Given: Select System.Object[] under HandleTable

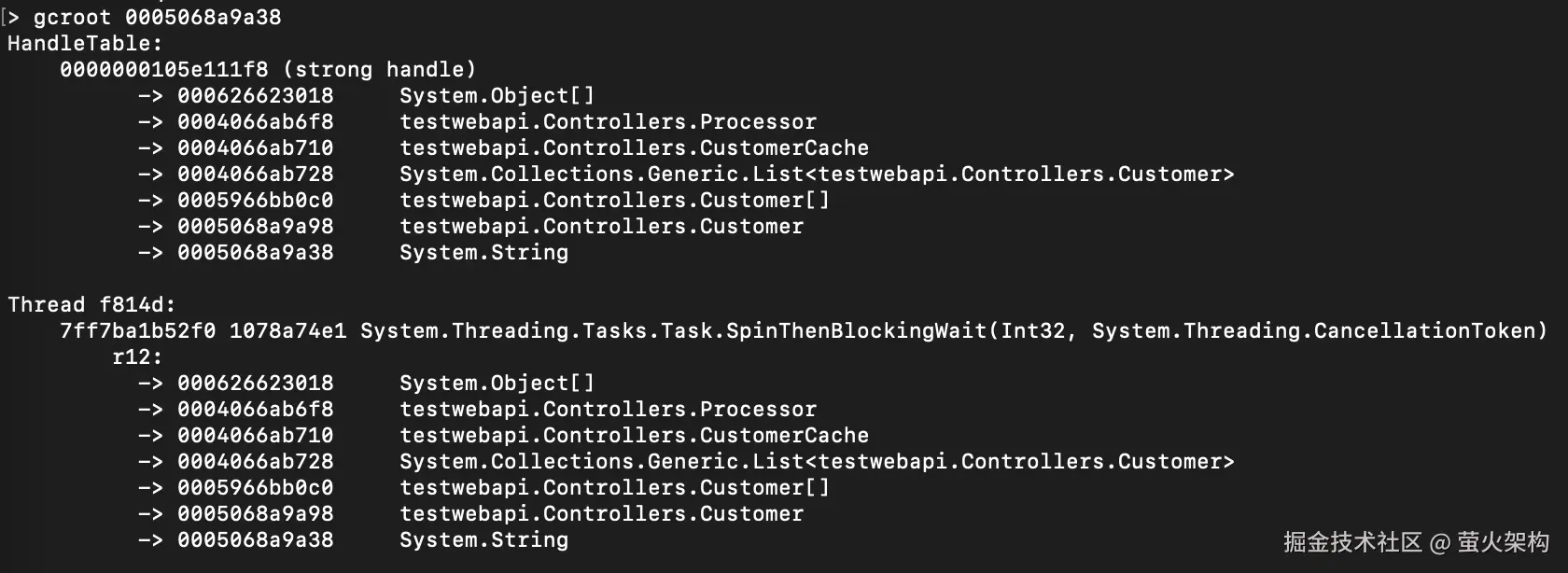Looking at the screenshot, I should pyautogui.click(x=497, y=95).
